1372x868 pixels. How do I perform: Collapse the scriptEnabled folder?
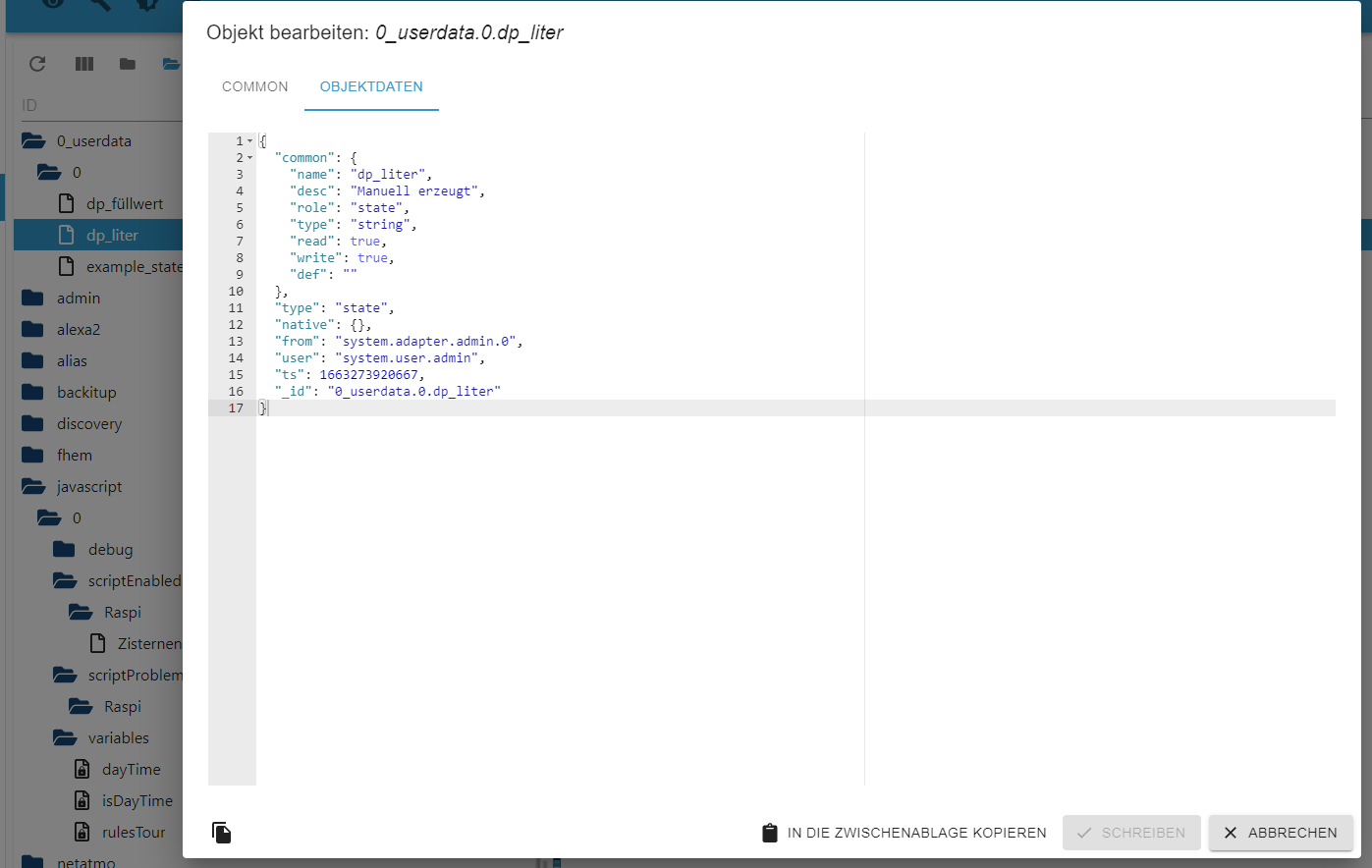(x=65, y=581)
